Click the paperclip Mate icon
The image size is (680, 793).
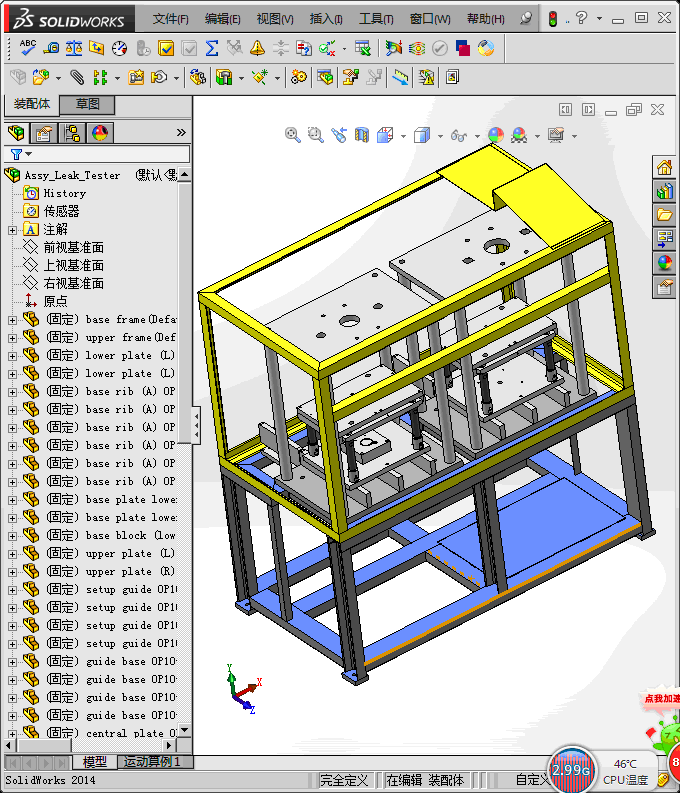coord(77,77)
